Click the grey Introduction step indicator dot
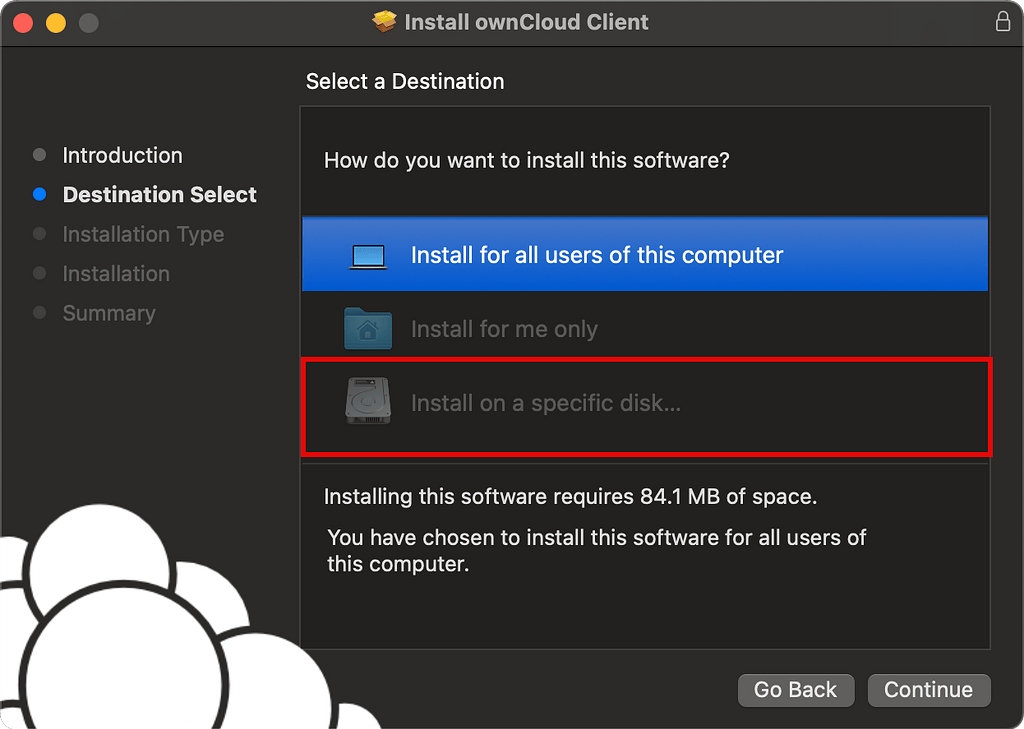 pos(40,155)
